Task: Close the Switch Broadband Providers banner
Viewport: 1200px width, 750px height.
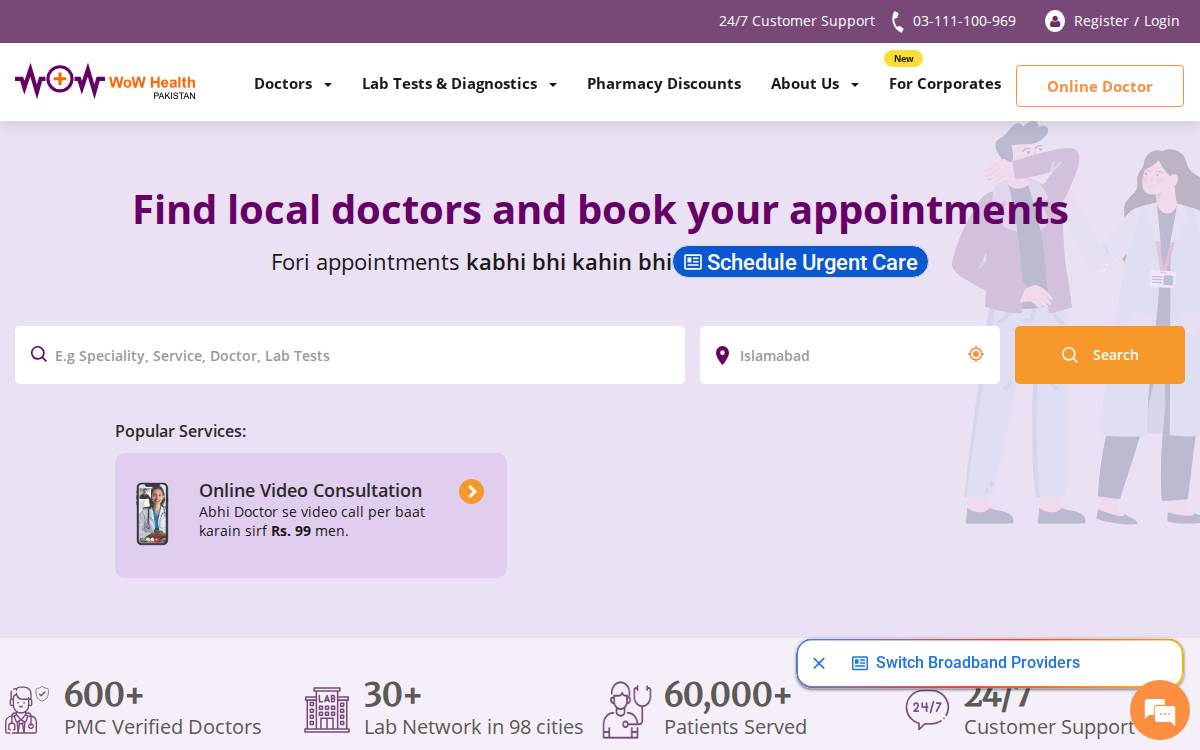Action: pyautogui.click(x=819, y=663)
